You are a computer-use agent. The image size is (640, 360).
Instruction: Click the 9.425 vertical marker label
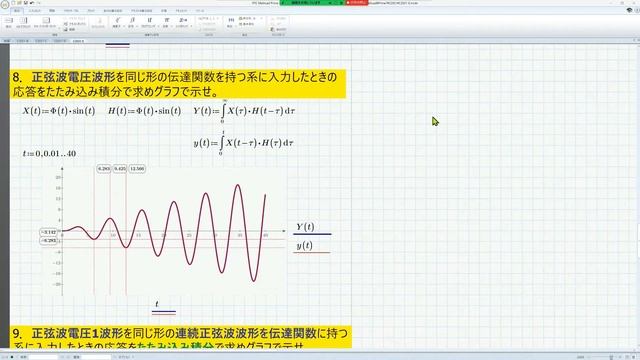tap(120, 169)
